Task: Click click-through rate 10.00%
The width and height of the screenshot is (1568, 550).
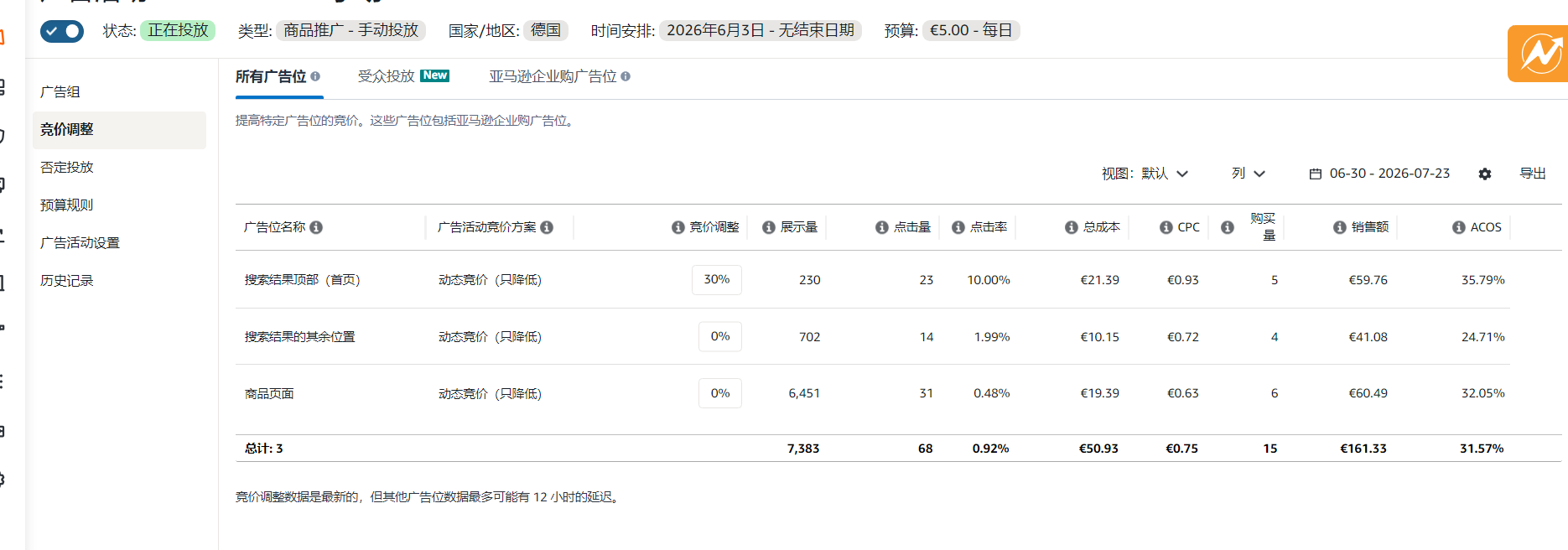Action: pos(989,280)
